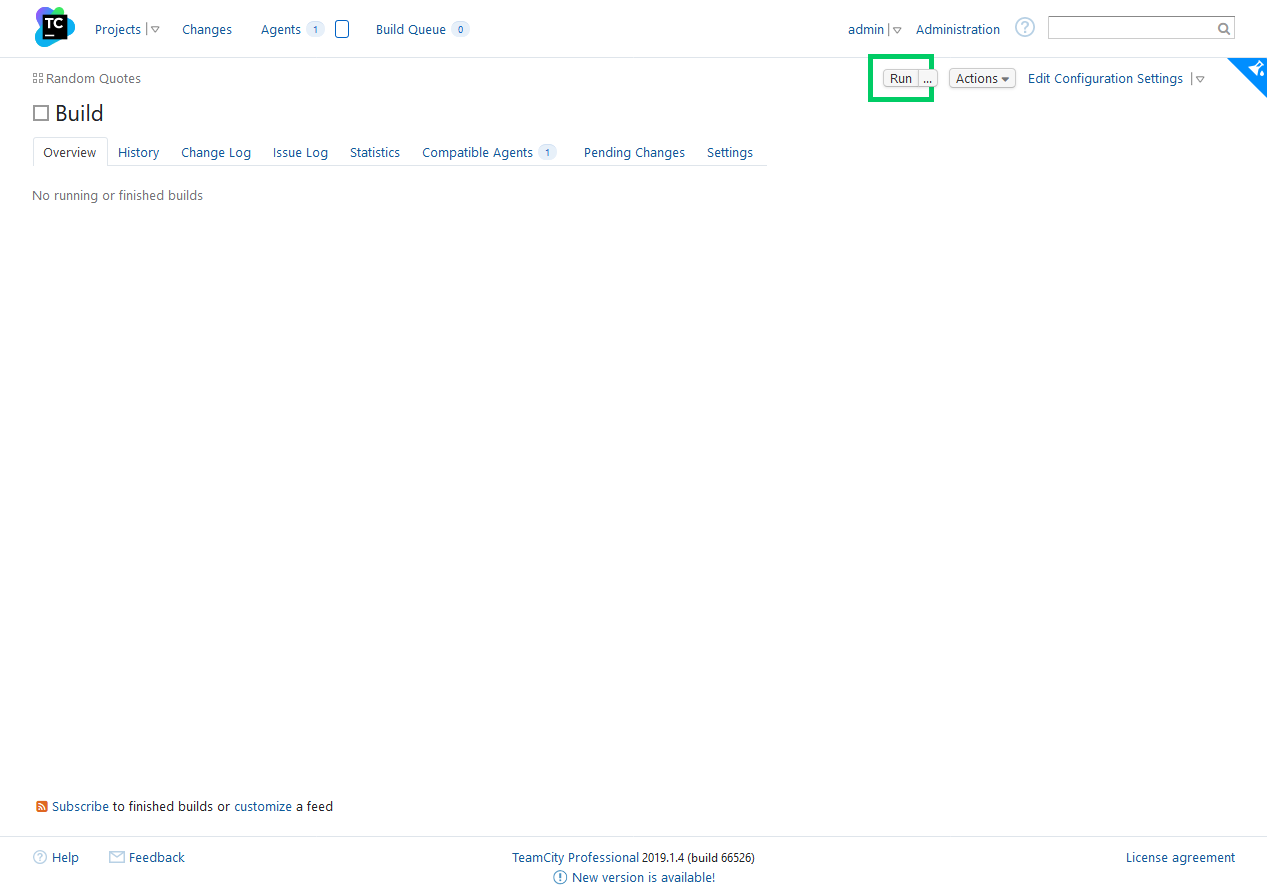
Task: Open Projects in the top navigation
Action: point(118,29)
